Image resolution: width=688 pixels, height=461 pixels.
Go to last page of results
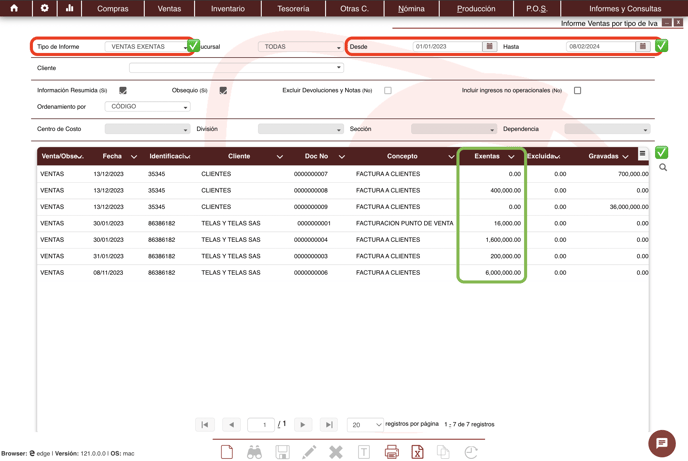[329, 425]
